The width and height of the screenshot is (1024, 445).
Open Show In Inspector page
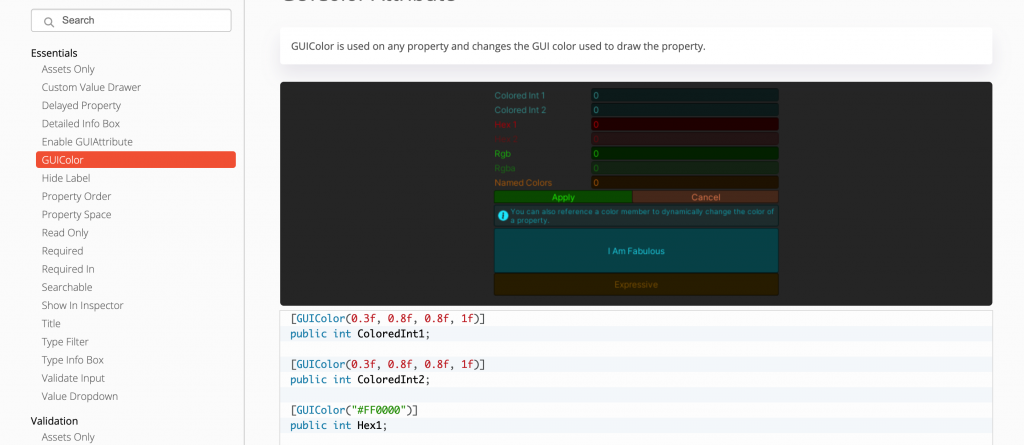tap(82, 305)
